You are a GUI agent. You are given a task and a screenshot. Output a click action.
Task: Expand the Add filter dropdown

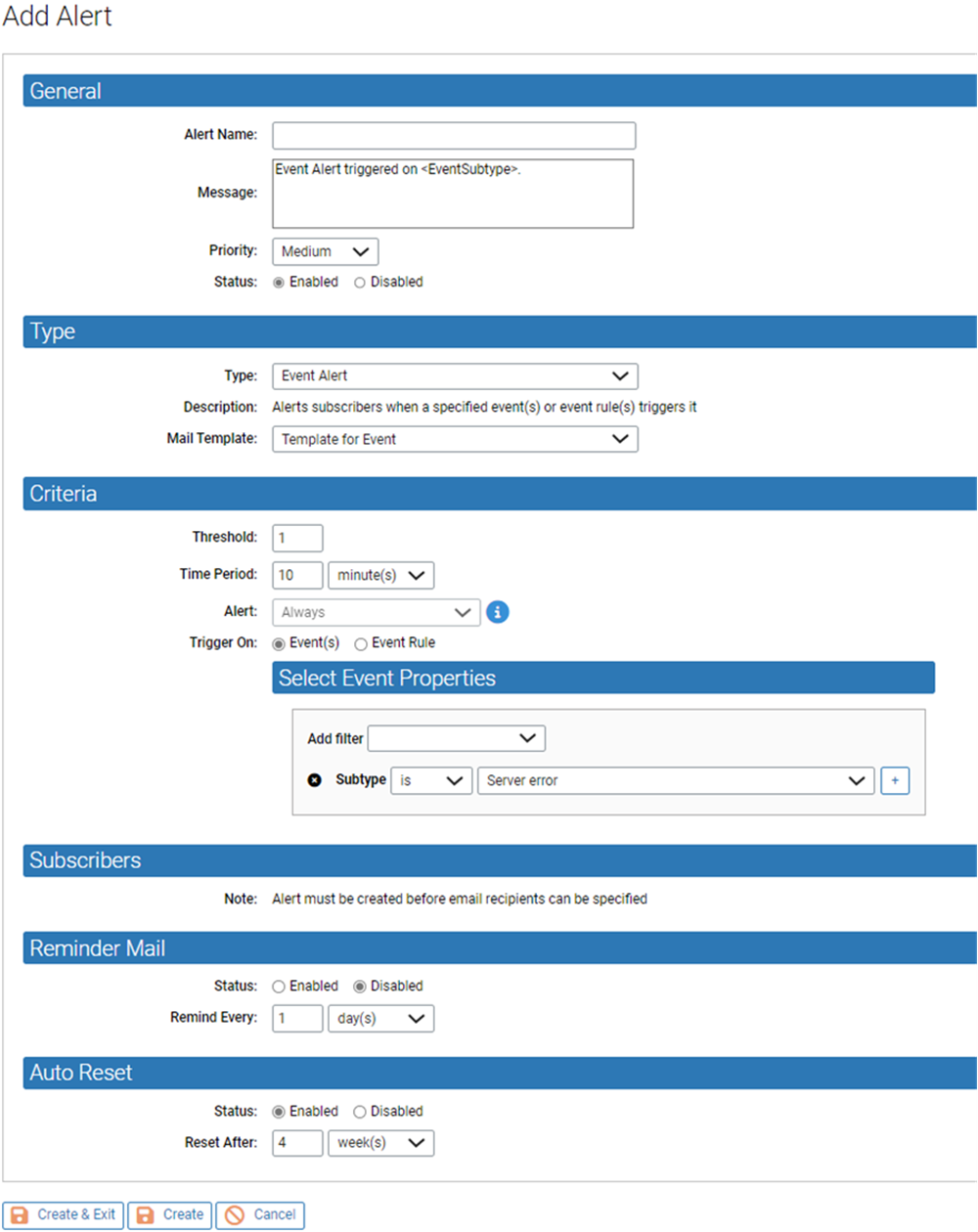(x=456, y=738)
